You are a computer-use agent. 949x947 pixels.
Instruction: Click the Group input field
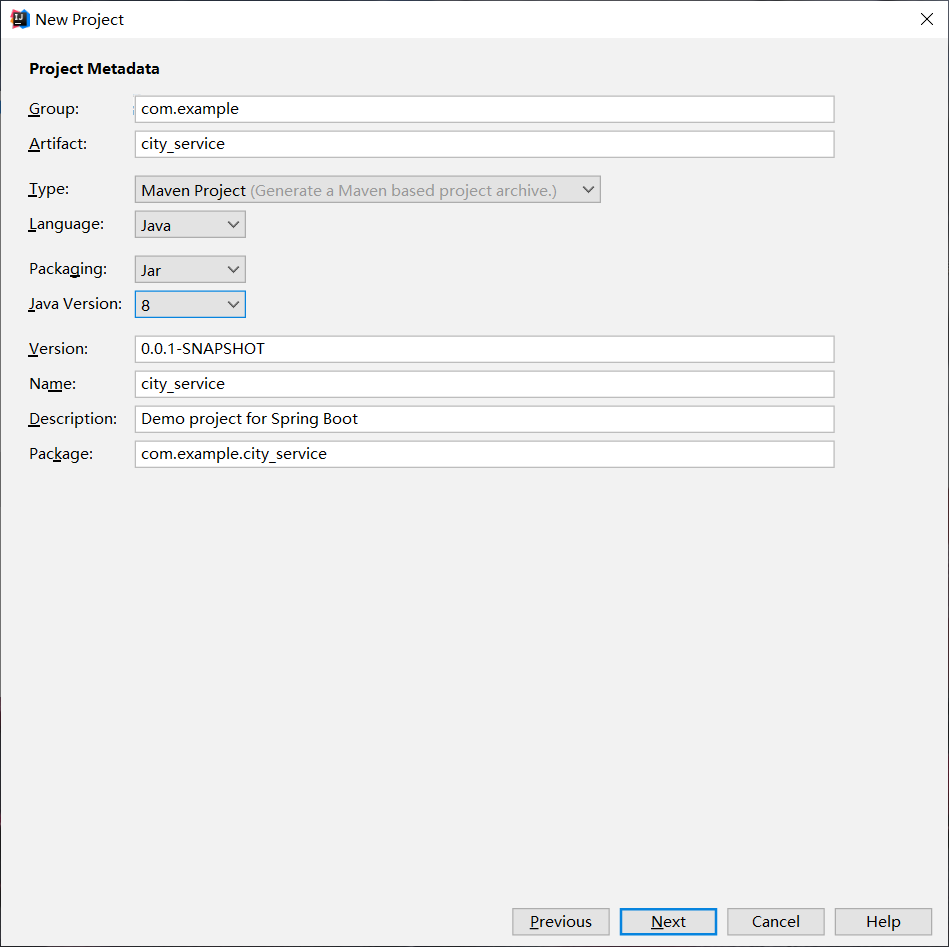[x=484, y=109]
